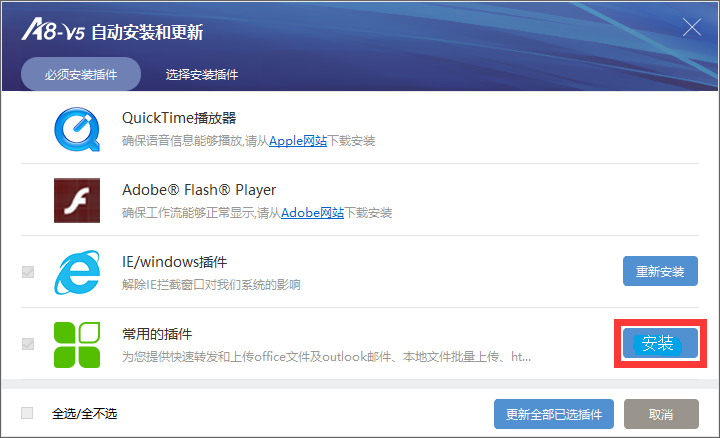Toggle the 常用的插件 checkbox
This screenshot has width=720, height=438.
(x=28, y=344)
